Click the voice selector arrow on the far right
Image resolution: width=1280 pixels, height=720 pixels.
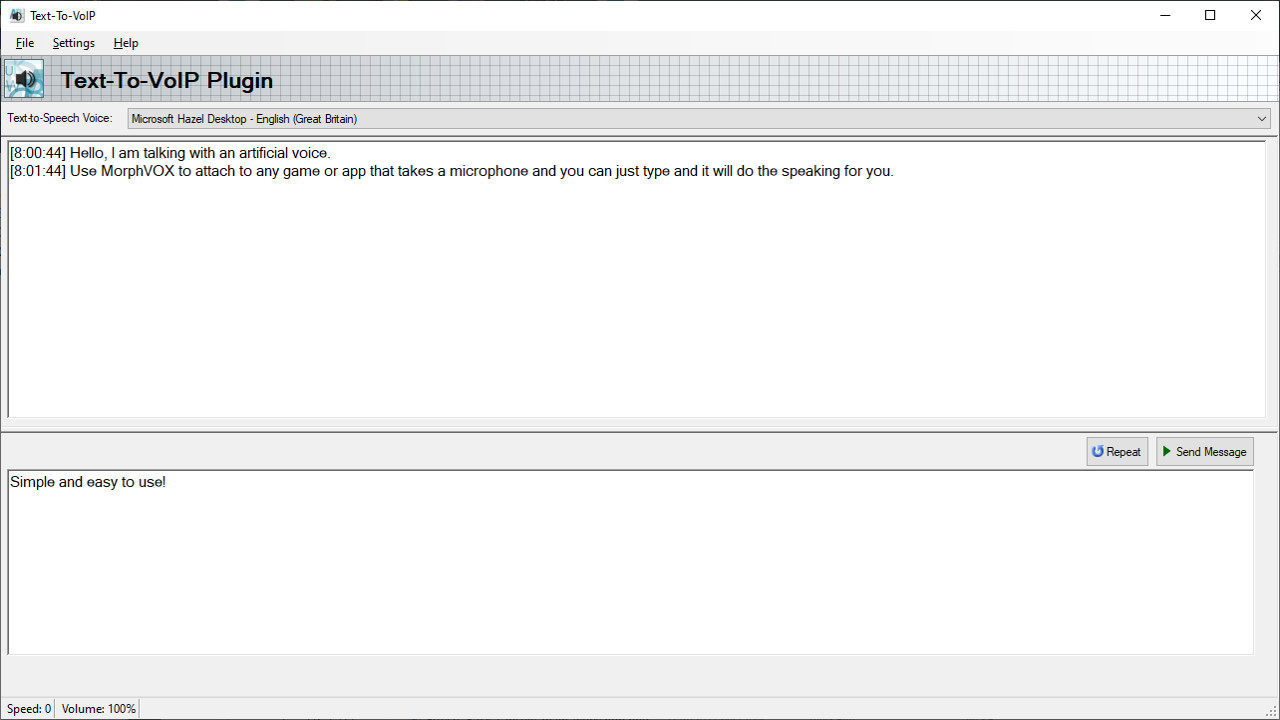pyautogui.click(x=1261, y=118)
